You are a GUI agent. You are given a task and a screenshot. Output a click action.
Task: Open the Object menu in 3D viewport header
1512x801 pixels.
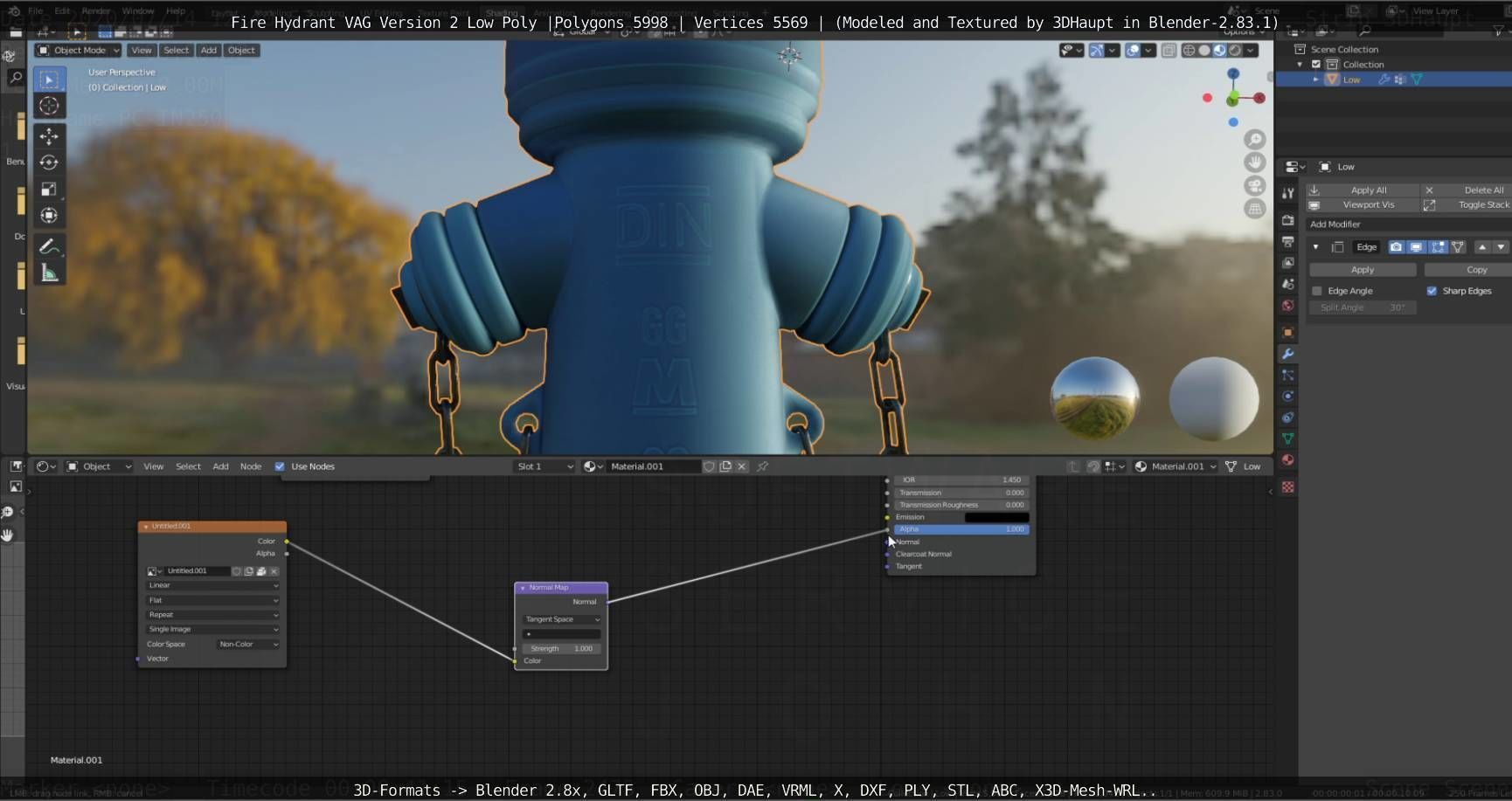tap(241, 51)
